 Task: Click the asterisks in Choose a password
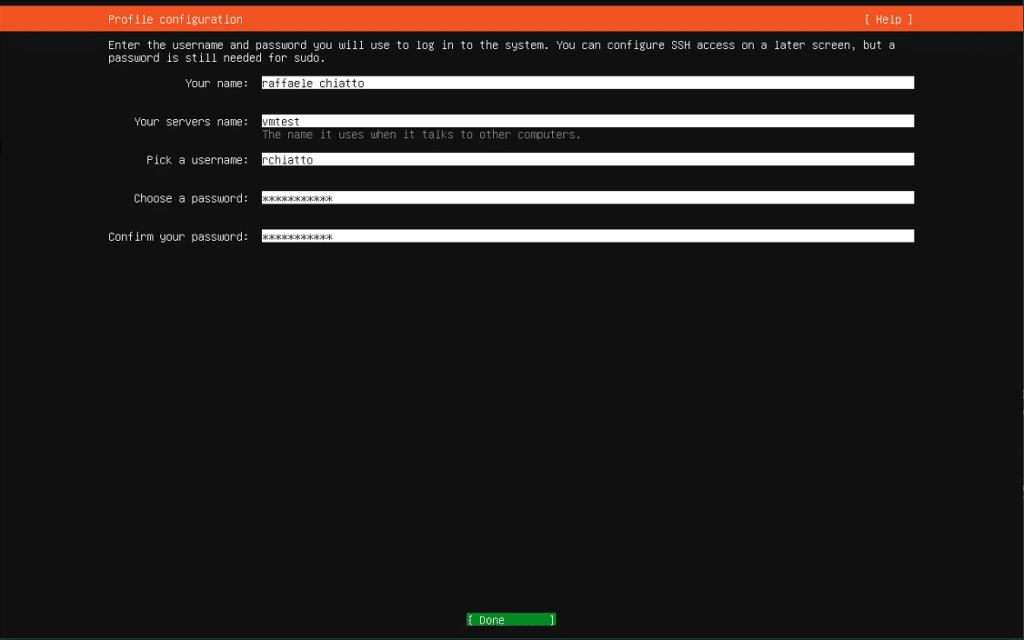(297, 199)
